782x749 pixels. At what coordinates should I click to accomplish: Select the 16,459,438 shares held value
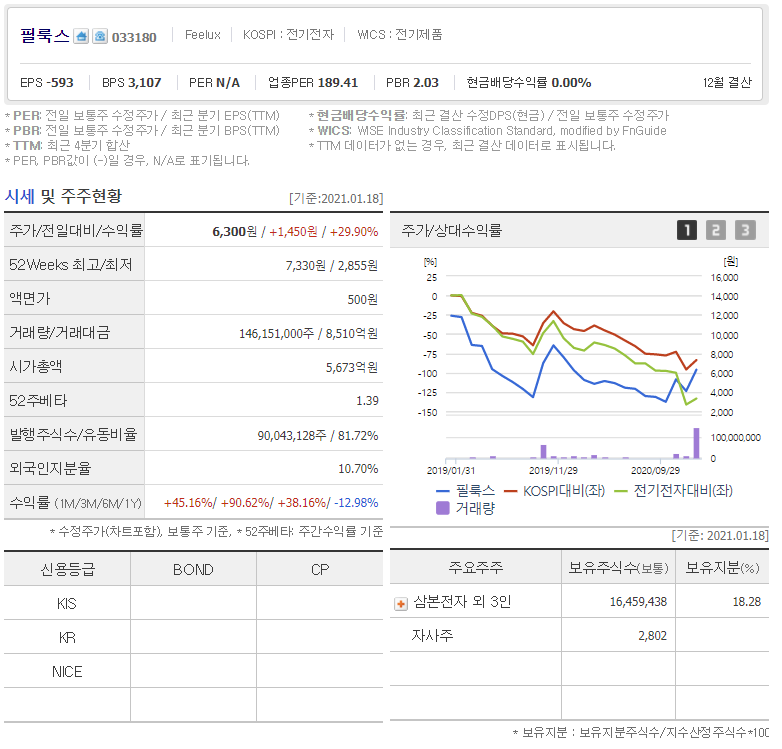point(638,602)
